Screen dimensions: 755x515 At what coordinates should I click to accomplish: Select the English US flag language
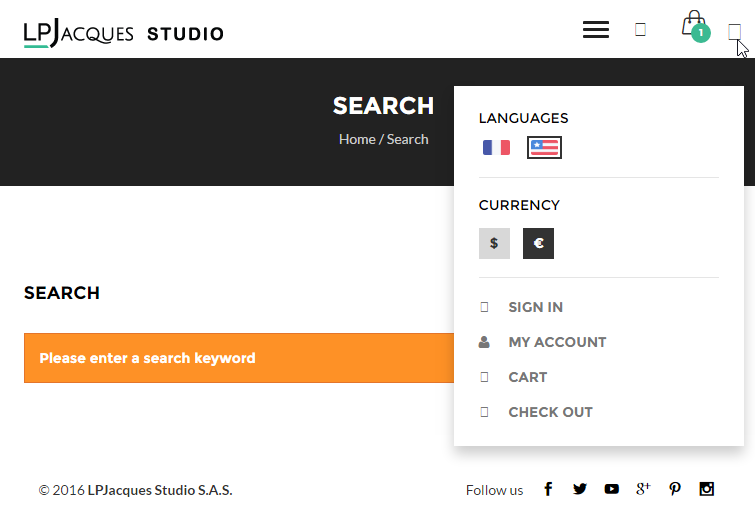tap(544, 147)
